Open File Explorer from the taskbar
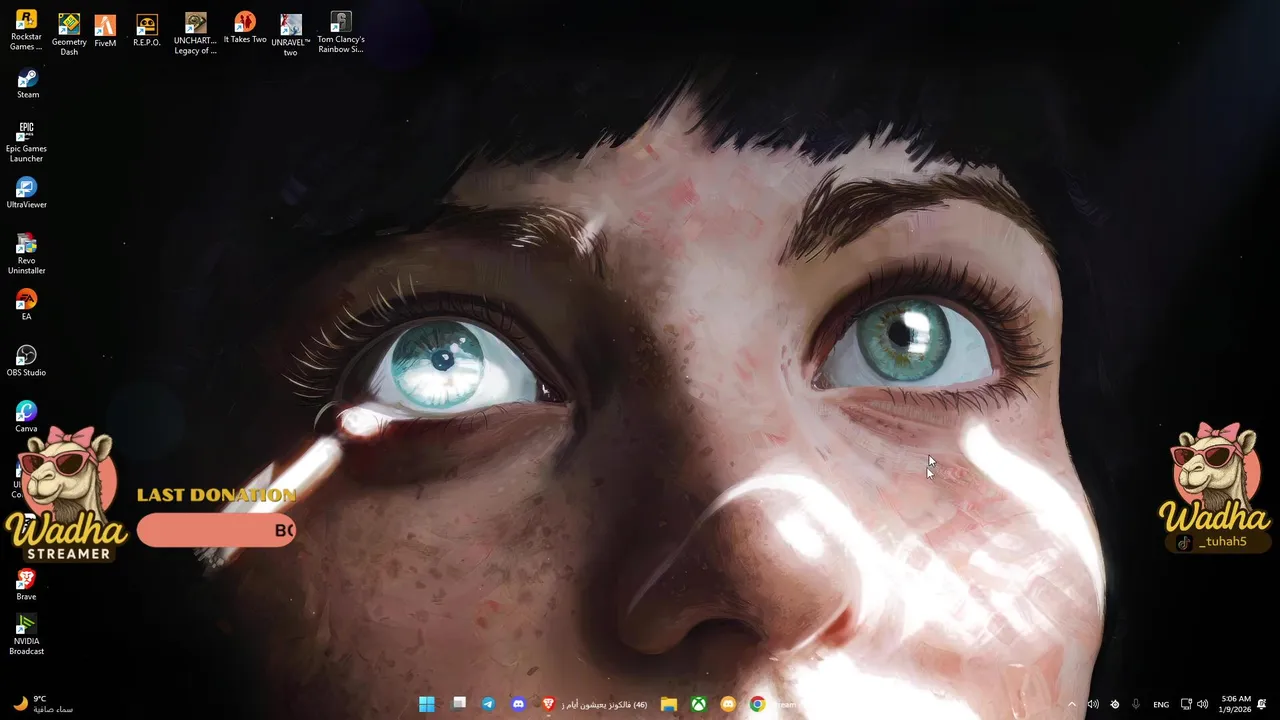 point(669,704)
